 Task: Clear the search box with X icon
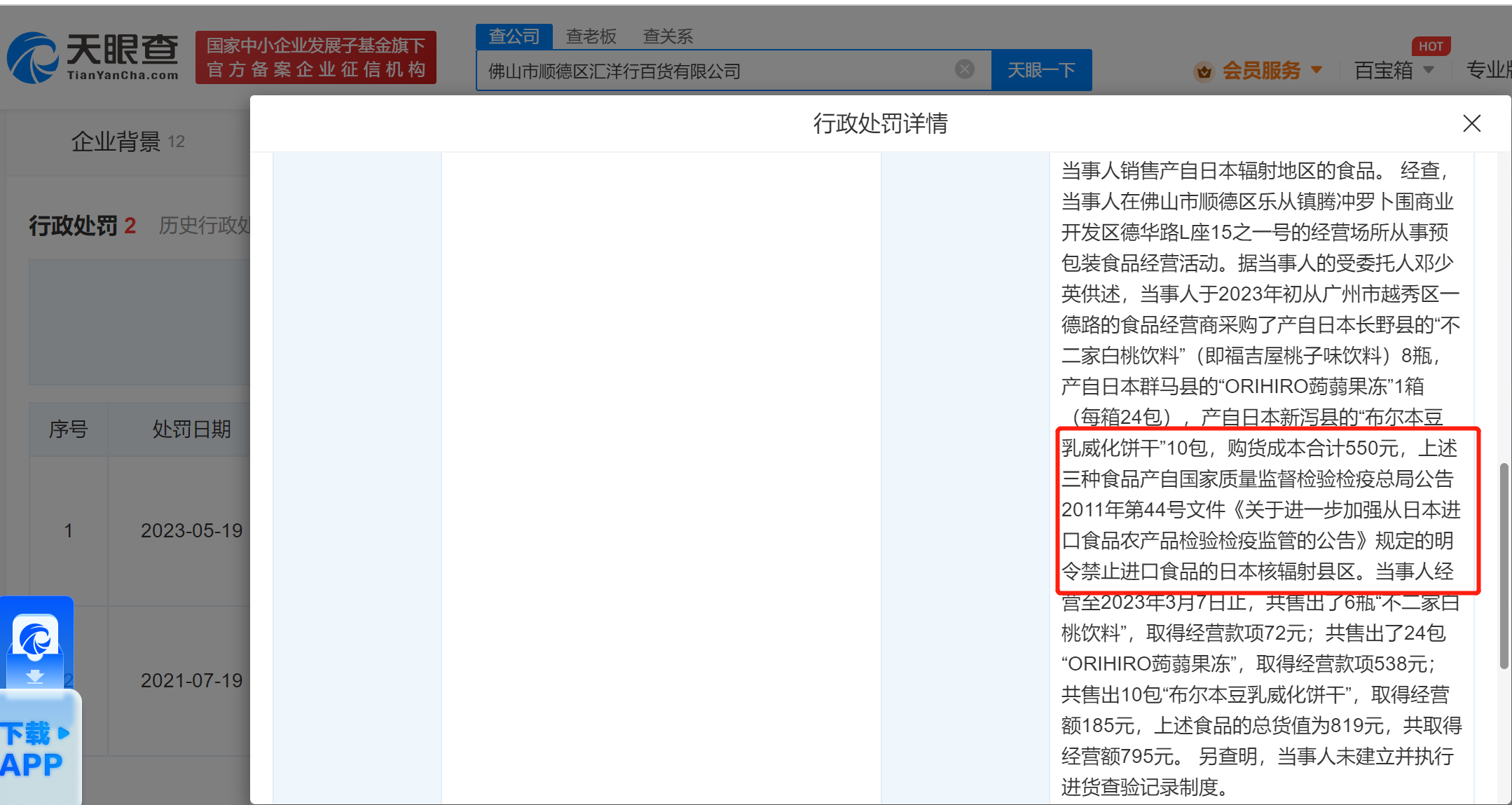coord(964,69)
